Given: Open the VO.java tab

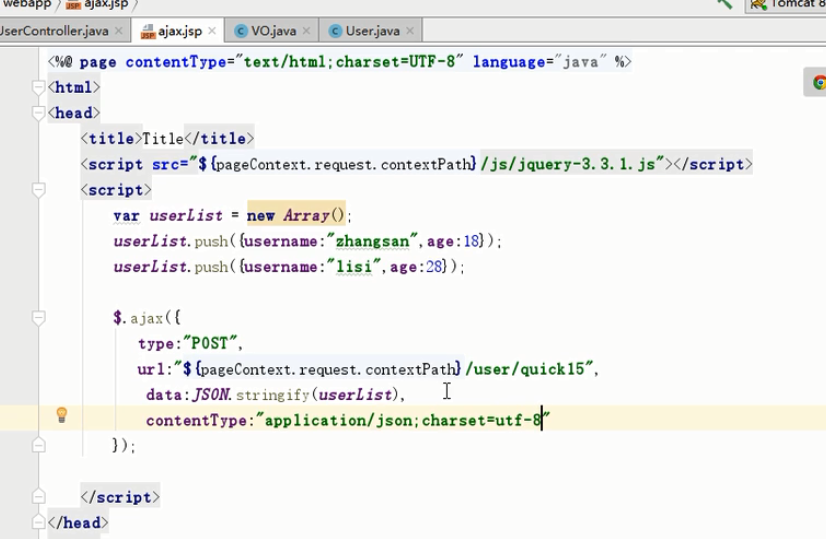Looking at the screenshot, I should click(273, 31).
